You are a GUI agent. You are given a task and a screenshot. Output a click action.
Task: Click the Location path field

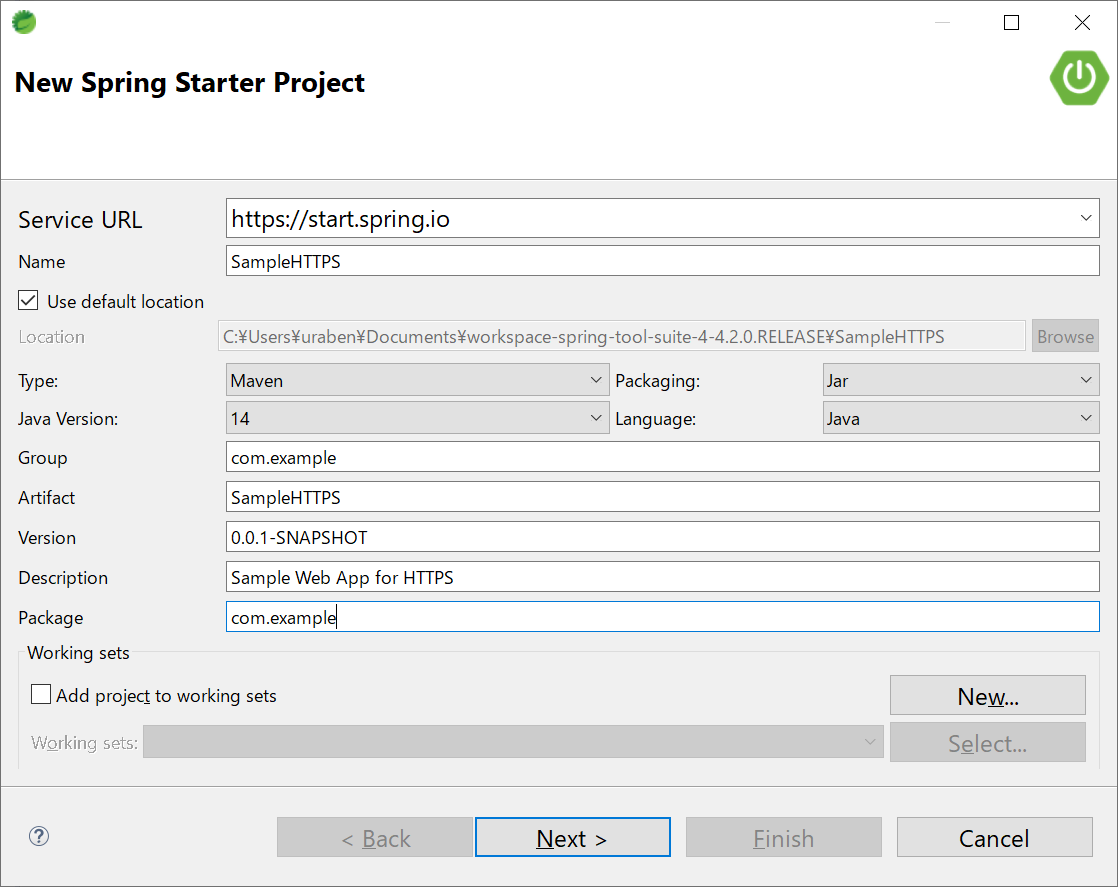pos(622,336)
